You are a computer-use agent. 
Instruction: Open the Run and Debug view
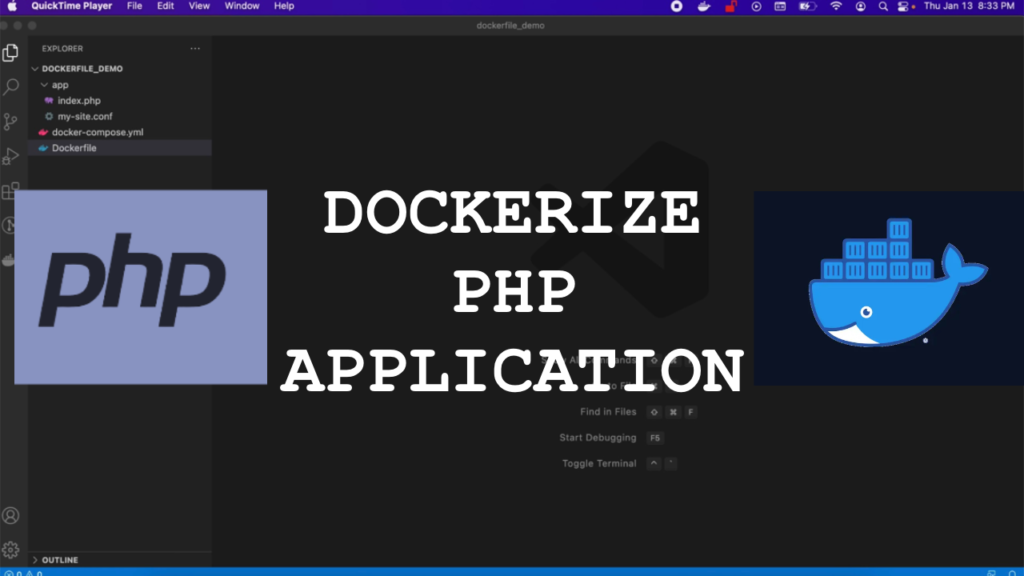click(11, 156)
